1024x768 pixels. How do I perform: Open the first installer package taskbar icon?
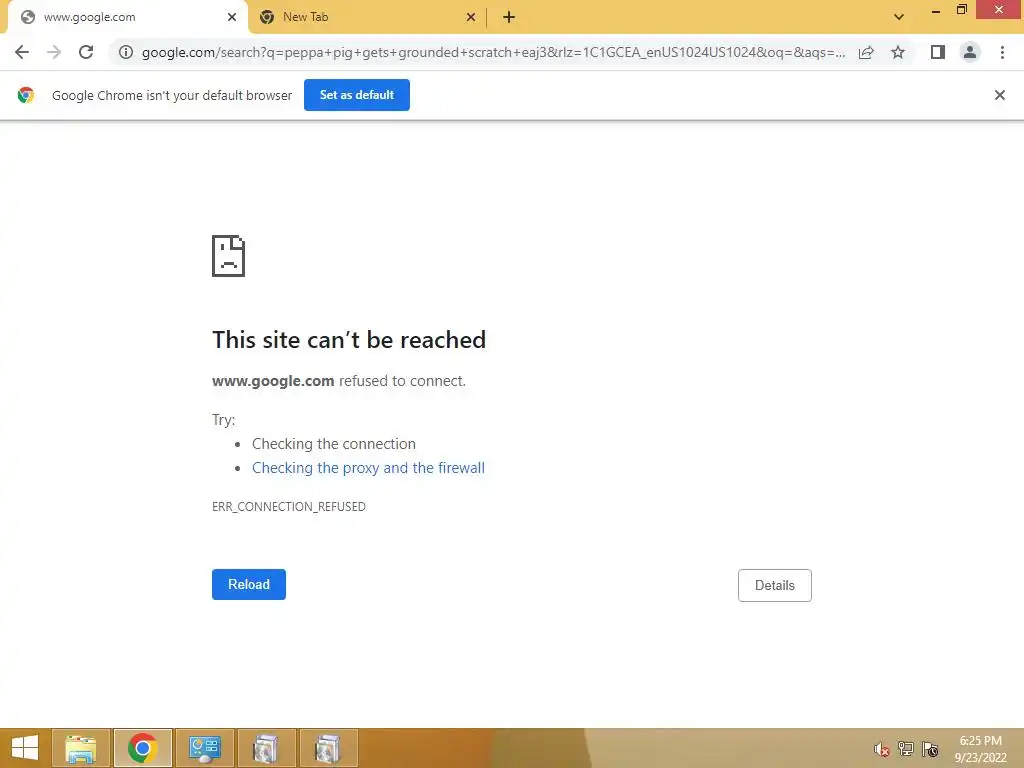click(x=266, y=748)
